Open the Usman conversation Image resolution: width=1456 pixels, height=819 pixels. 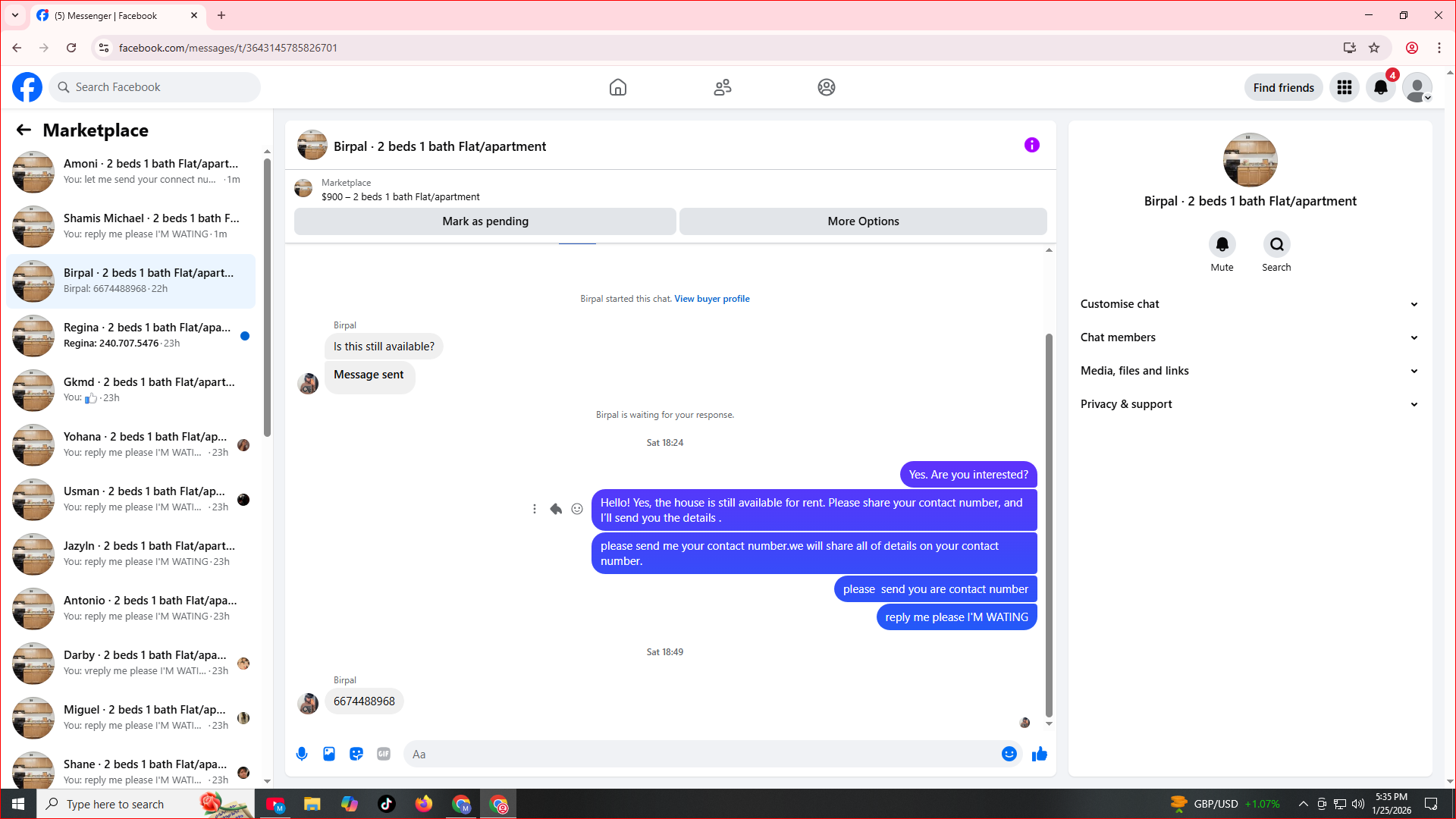pos(130,500)
